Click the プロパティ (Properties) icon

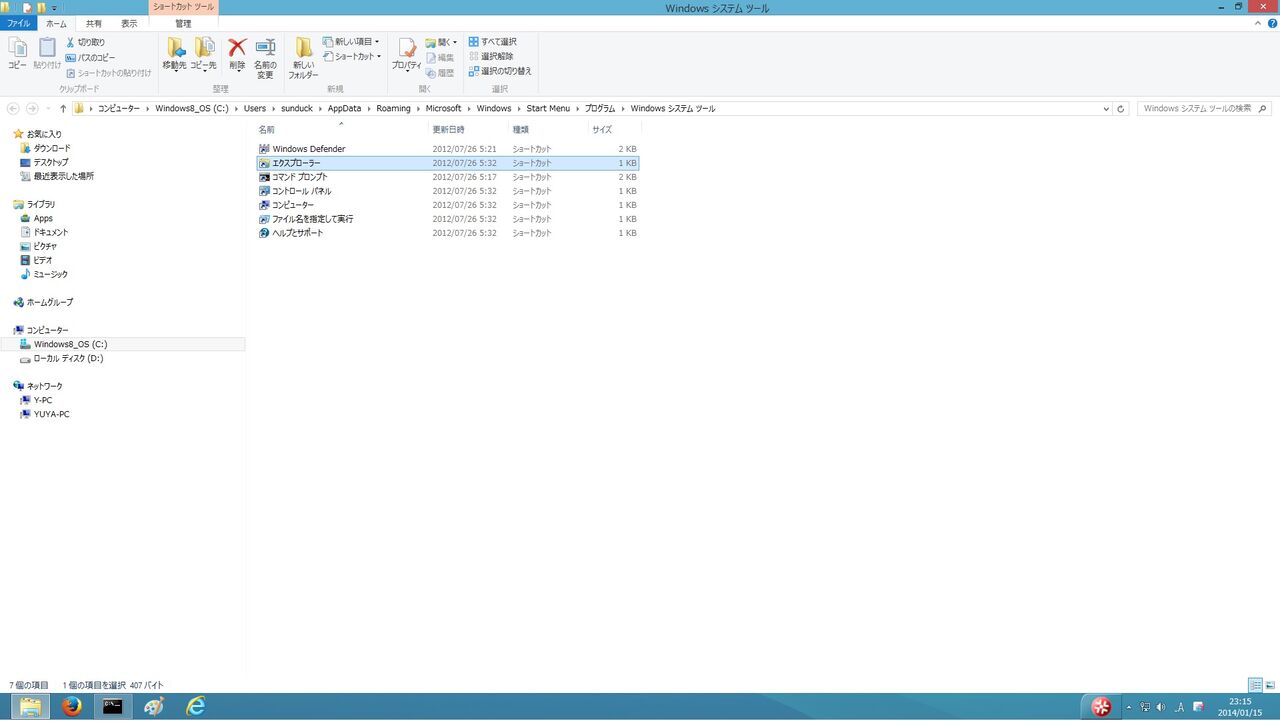(x=406, y=54)
